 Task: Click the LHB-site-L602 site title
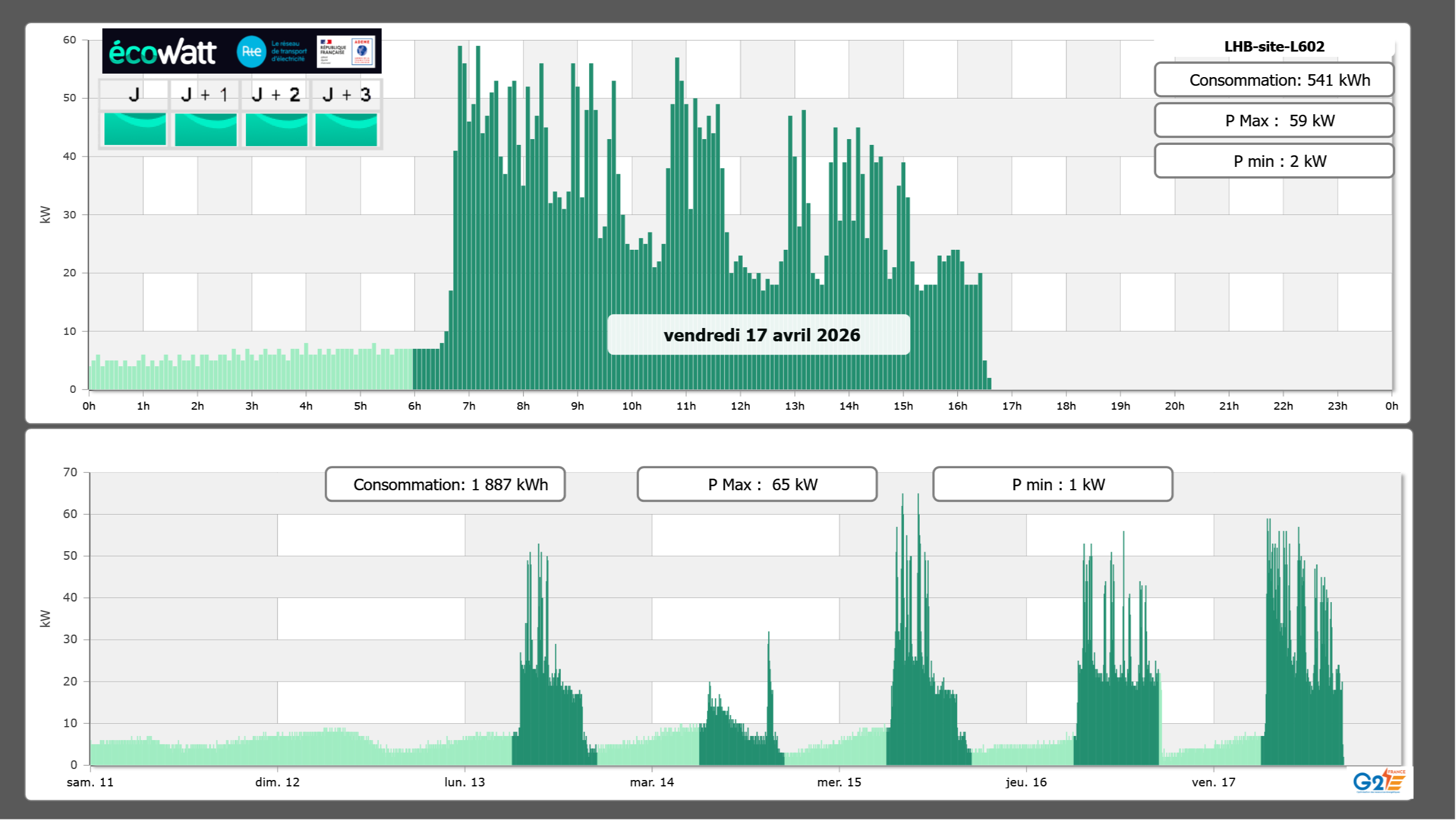tap(1274, 46)
